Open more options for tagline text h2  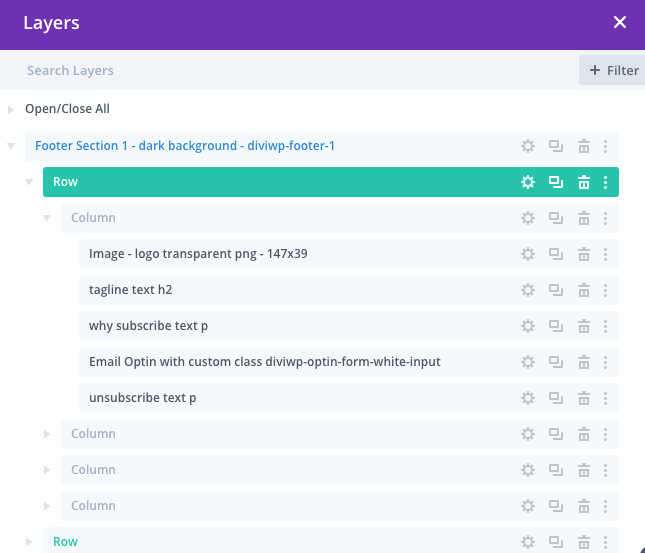coord(605,290)
